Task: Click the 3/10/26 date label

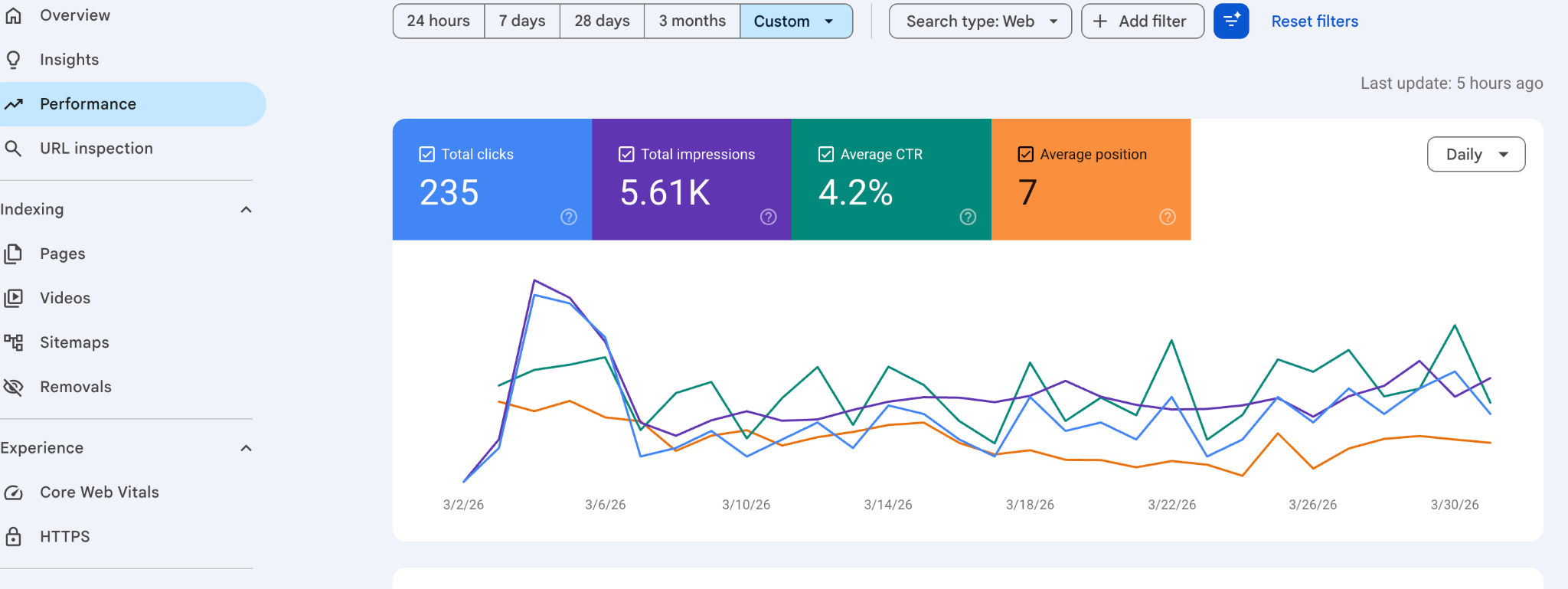Action: [x=746, y=505]
